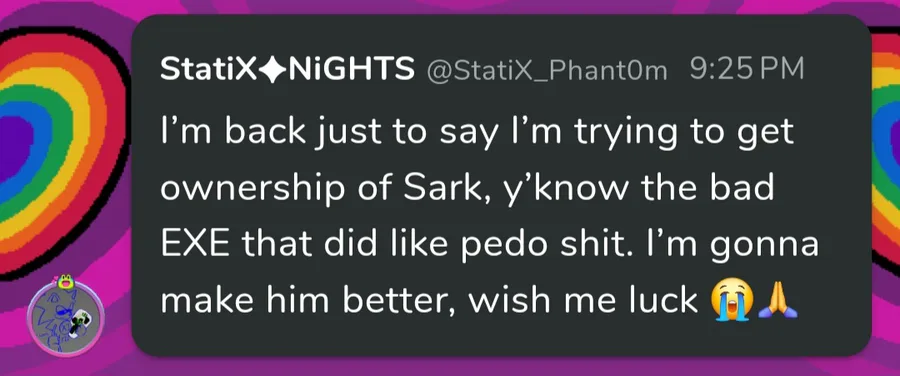Open the sender's circular profile avatar
This screenshot has width=900, height=376.
[65, 319]
